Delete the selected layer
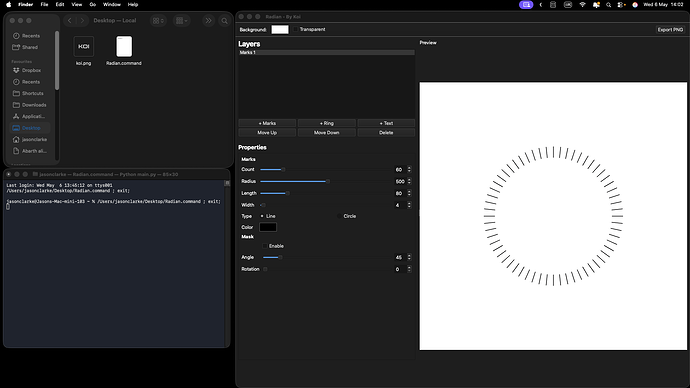Viewport: 690px width, 388px height. click(x=386, y=132)
